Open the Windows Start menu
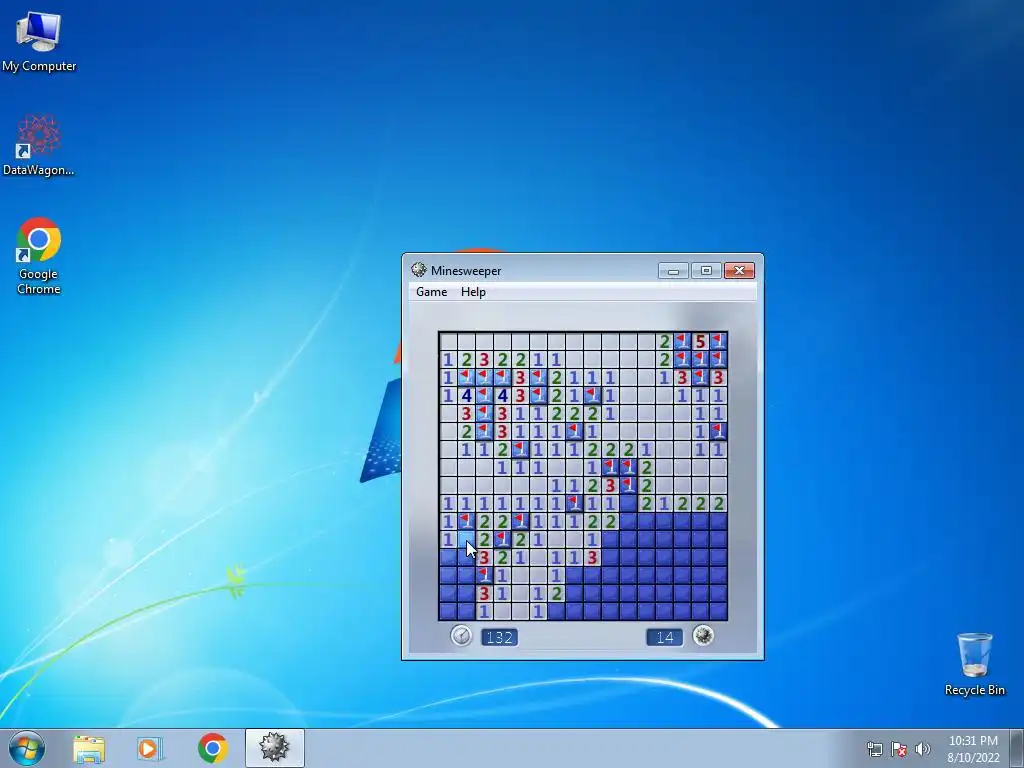 coord(27,748)
